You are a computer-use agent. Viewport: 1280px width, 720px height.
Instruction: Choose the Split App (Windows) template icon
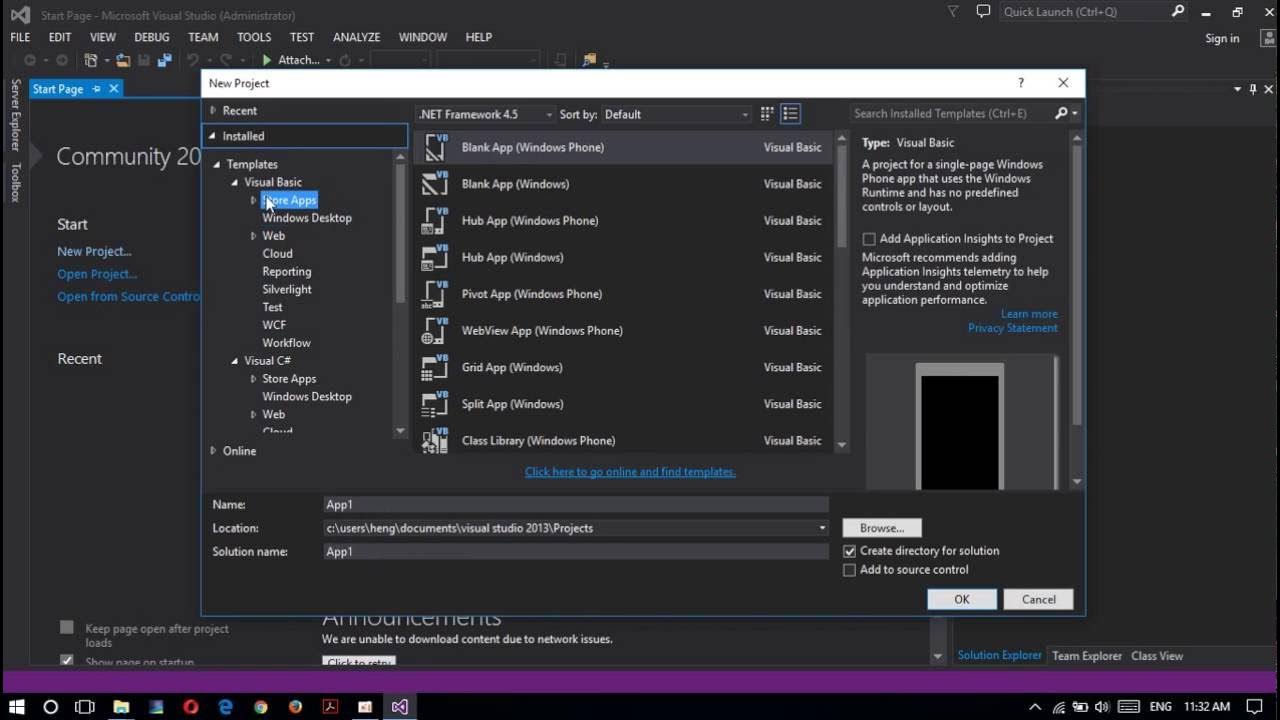[x=435, y=404]
